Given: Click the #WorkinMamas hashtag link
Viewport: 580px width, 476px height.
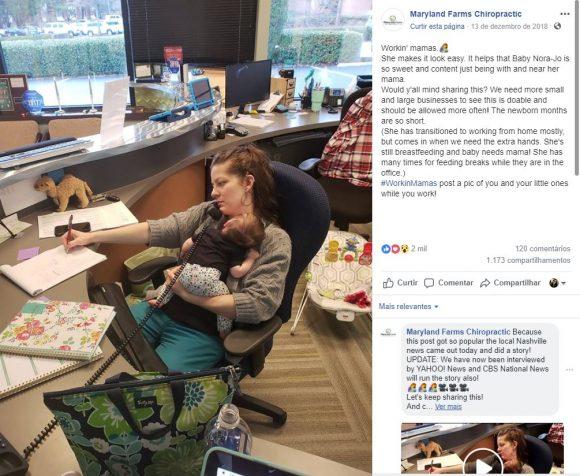Looking at the screenshot, I should [409, 183].
